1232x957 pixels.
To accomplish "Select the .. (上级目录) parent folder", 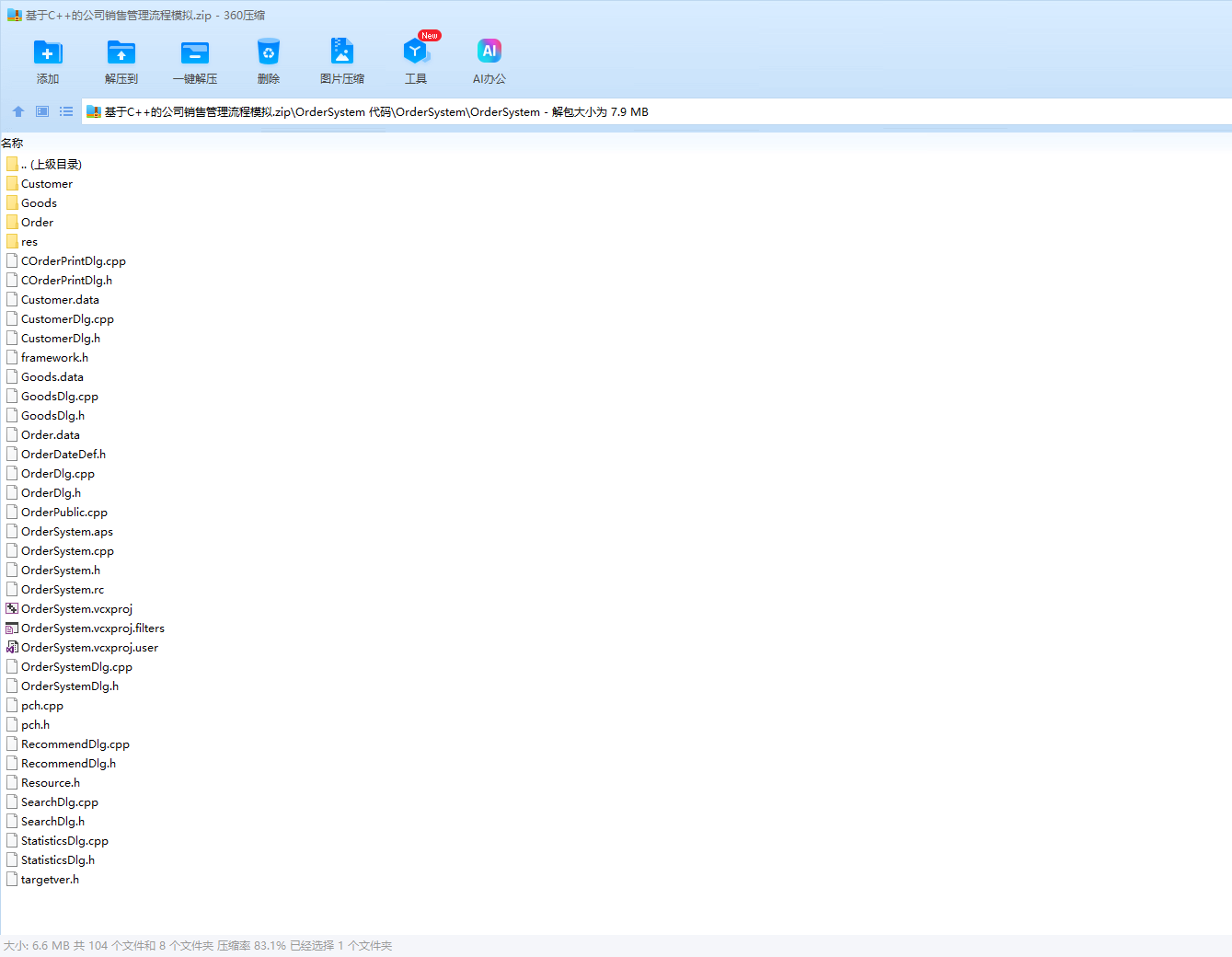I will pos(44,164).
